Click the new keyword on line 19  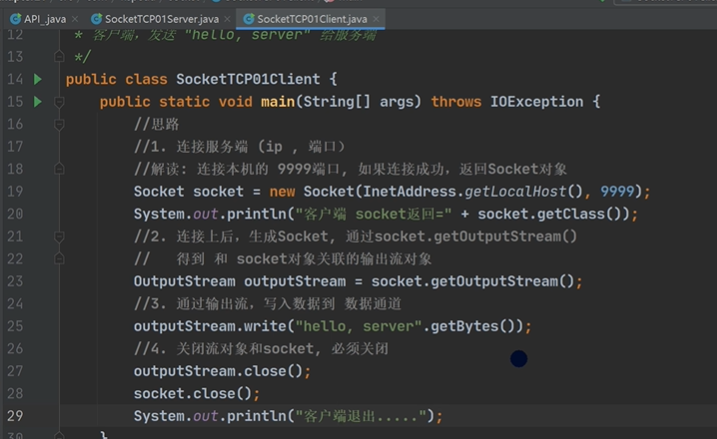click(x=282, y=192)
